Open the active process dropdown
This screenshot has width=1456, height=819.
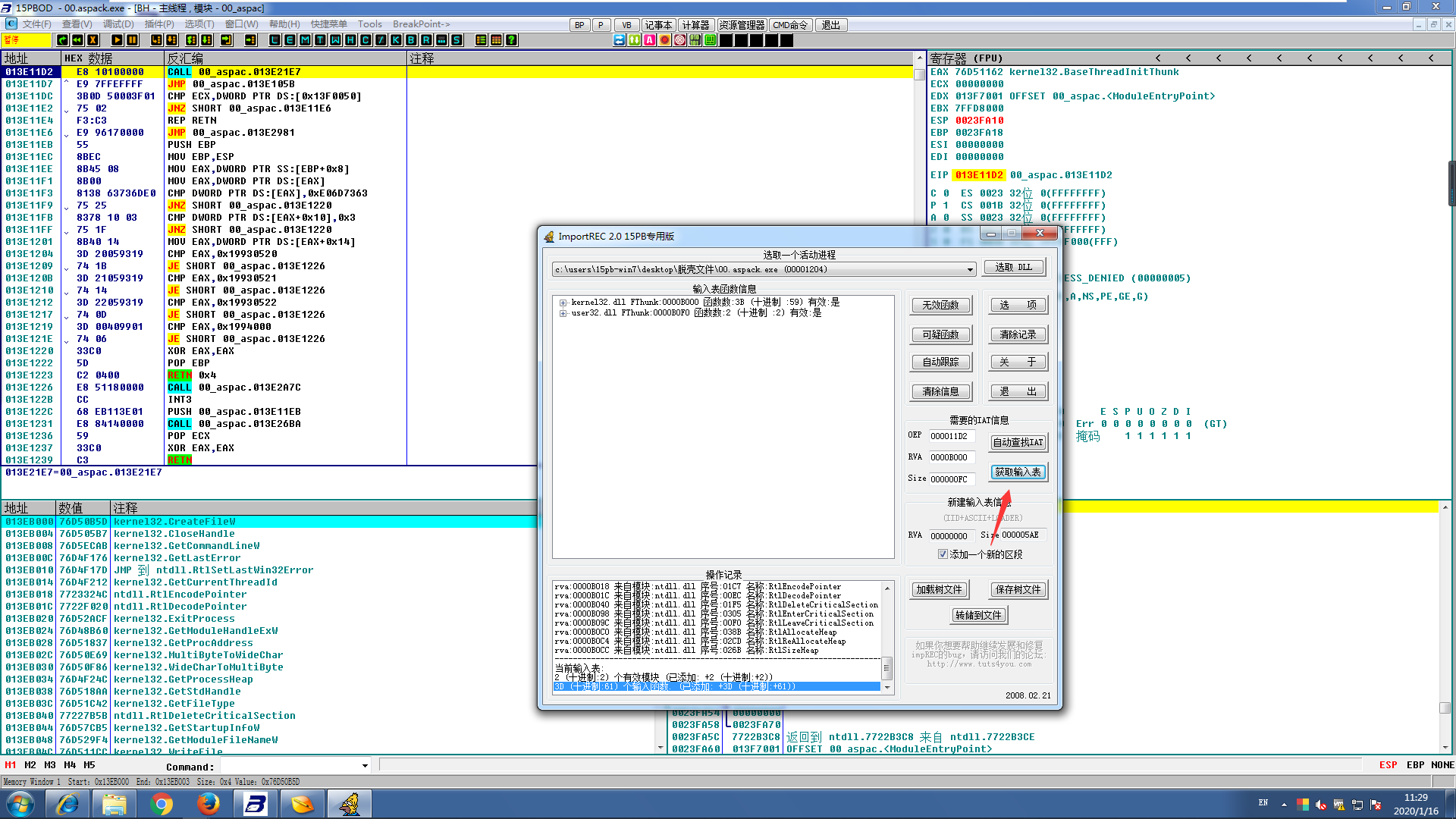pyautogui.click(x=969, y=270)
